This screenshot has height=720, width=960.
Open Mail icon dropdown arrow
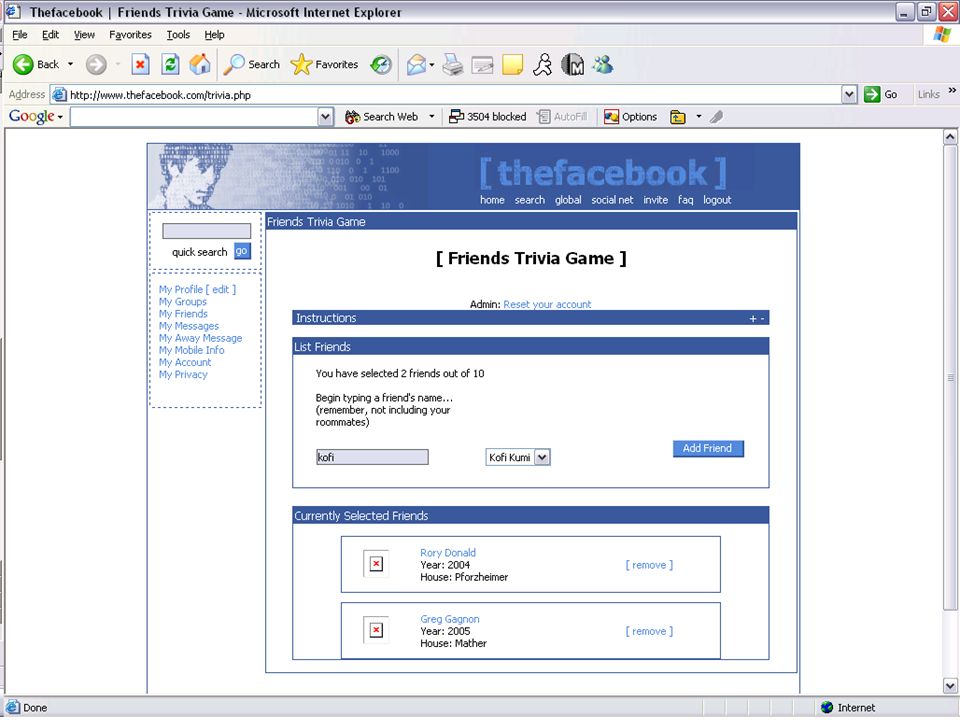(432, 64)
